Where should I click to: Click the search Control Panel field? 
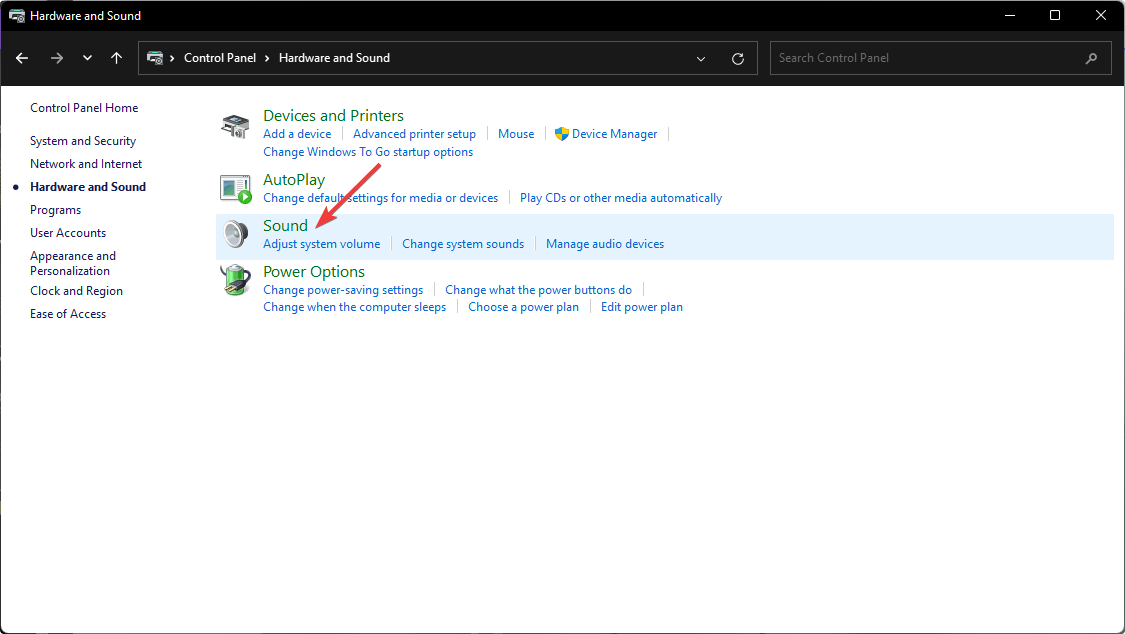click(941, 58)
